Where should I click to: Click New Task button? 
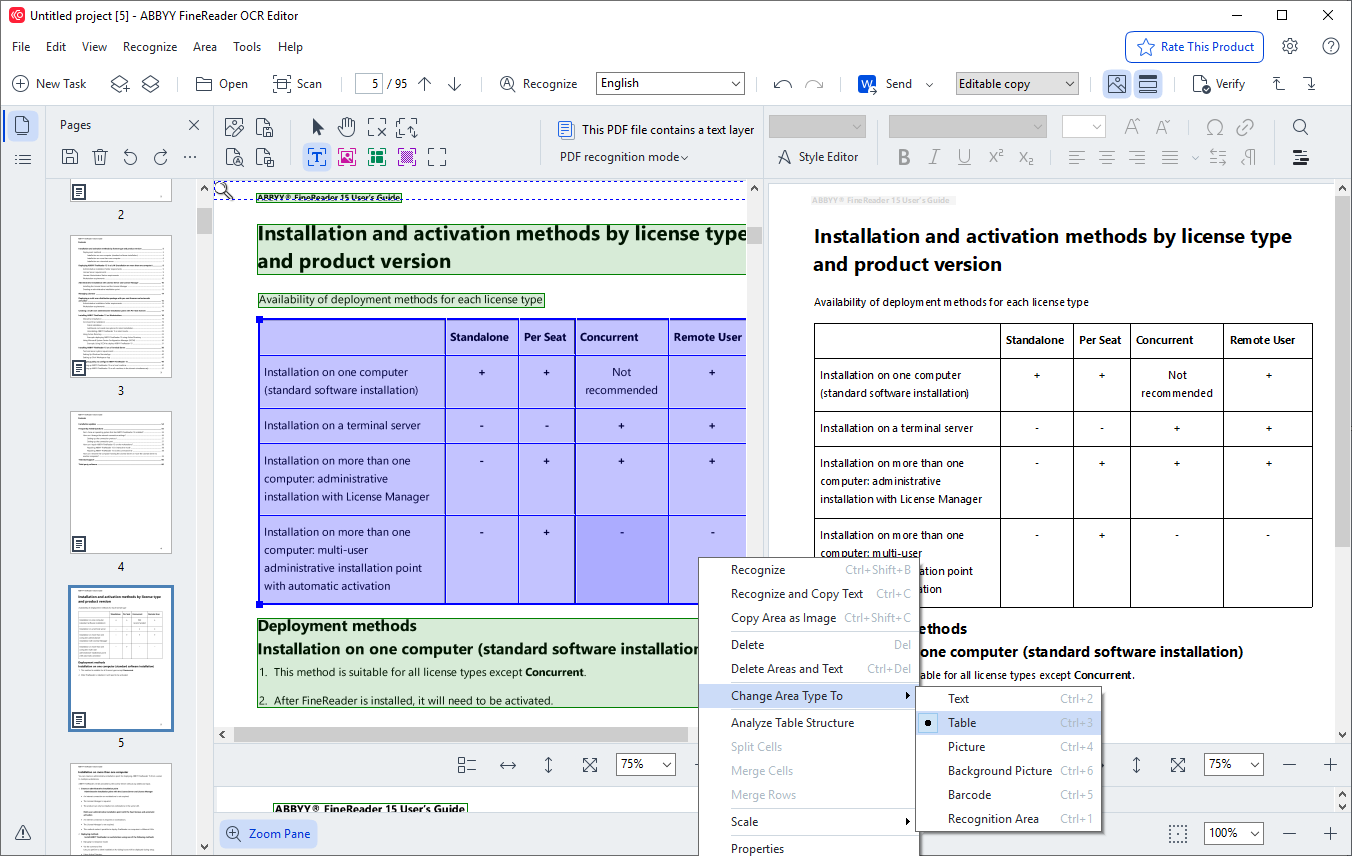point(49,84)
